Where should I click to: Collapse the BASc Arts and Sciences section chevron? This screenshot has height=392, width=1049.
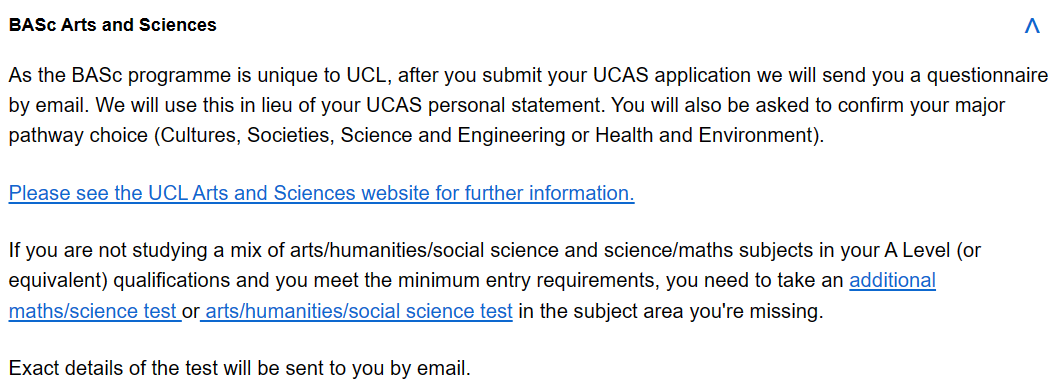(1032, 26)
